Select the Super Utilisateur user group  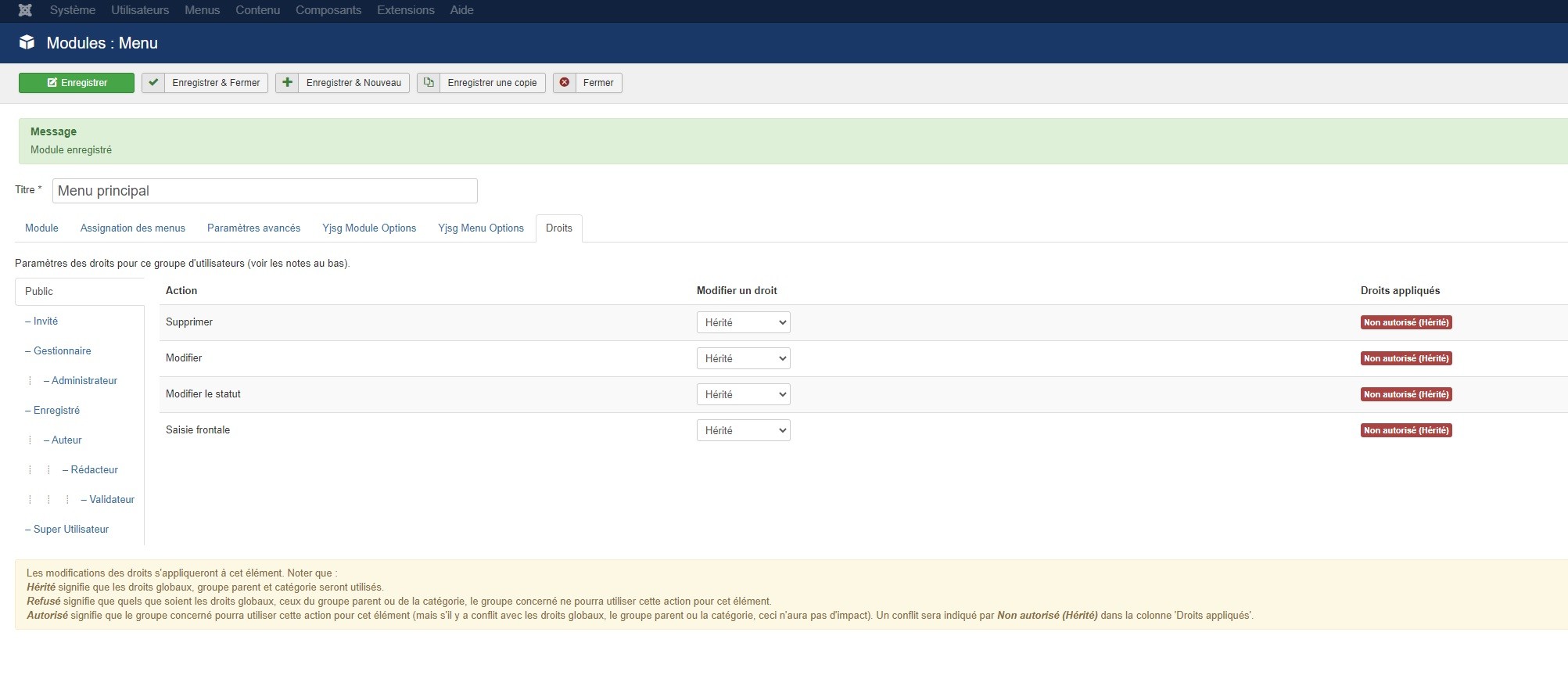[67, 530]
